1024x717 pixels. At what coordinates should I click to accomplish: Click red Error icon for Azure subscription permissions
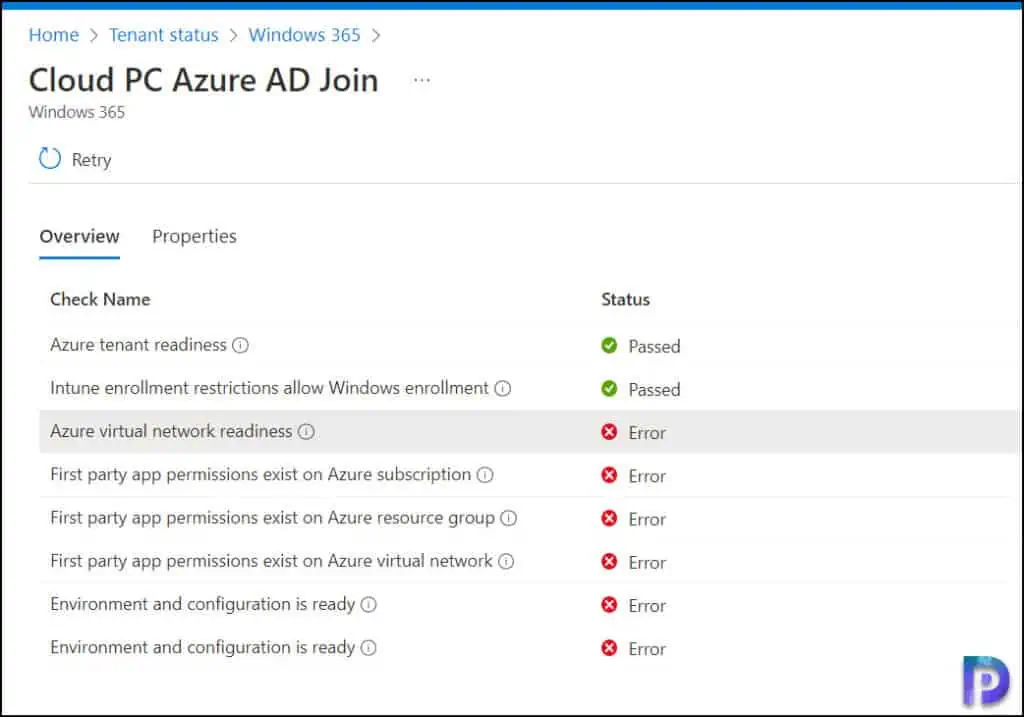[609, 475]
